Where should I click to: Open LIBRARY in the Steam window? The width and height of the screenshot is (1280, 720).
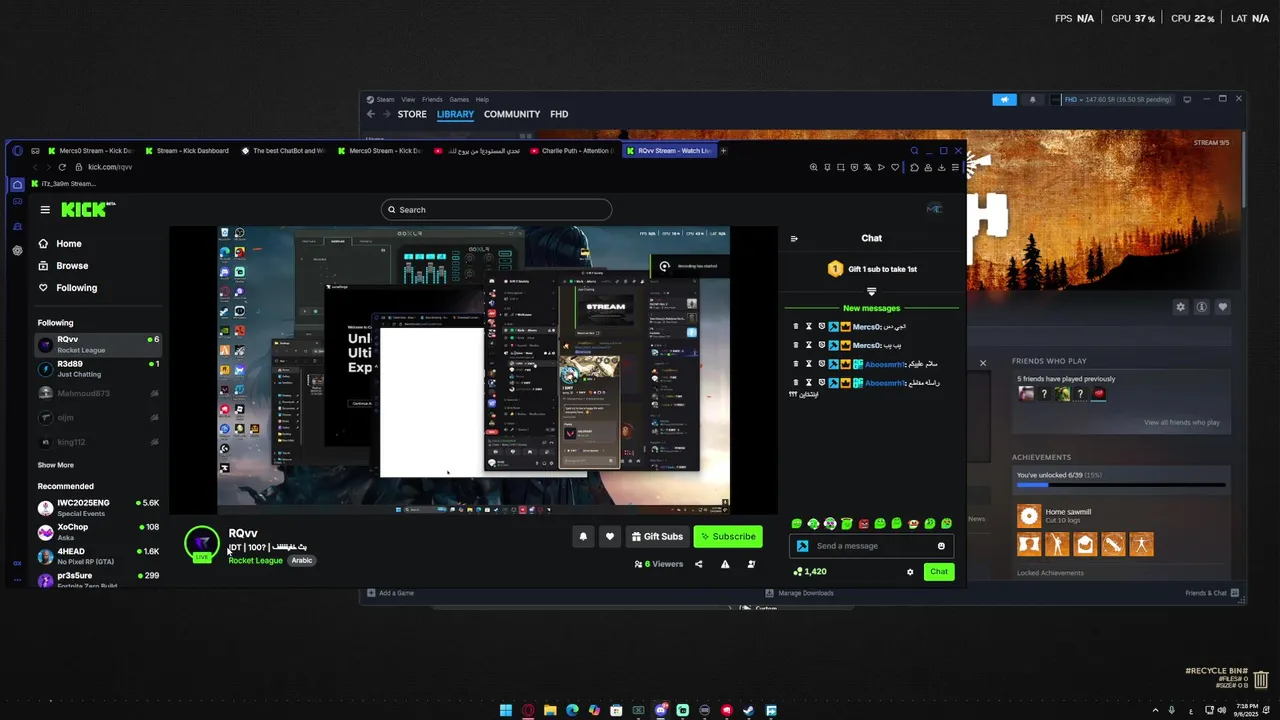coord(455,114)
